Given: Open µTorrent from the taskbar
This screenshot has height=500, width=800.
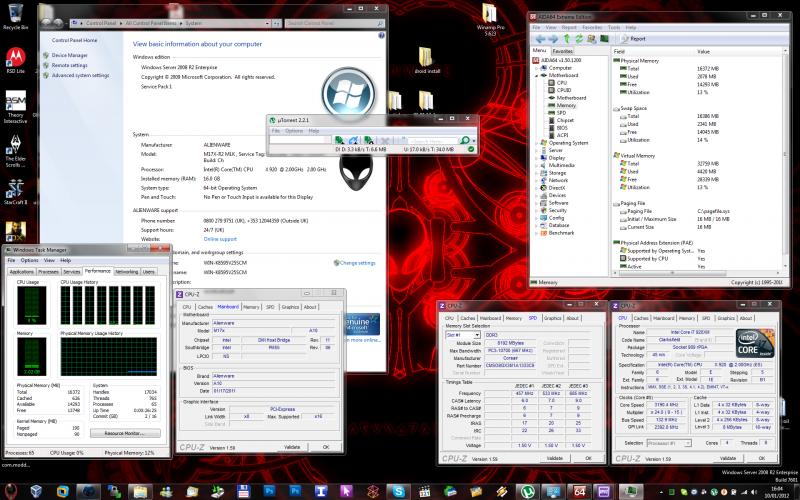Looking at the screenshot, I should pos(528,491).
